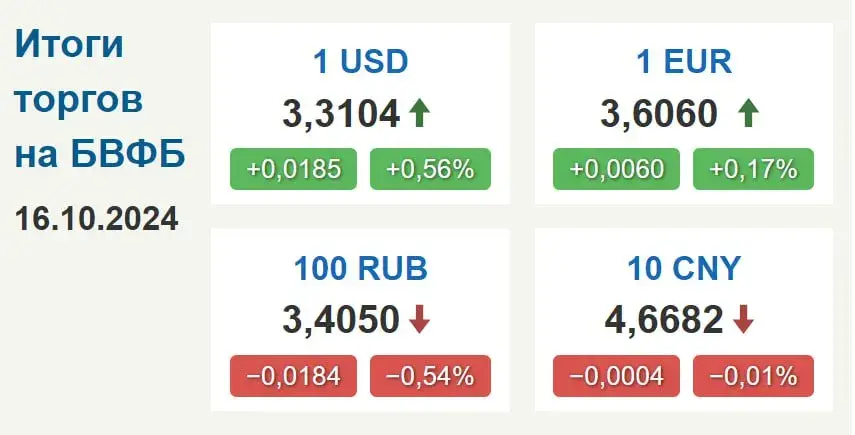The width and height of the screenshot is (855, 435).
Task: Click the Итоги торгов на БВФБ title
Action: [100, 101]
